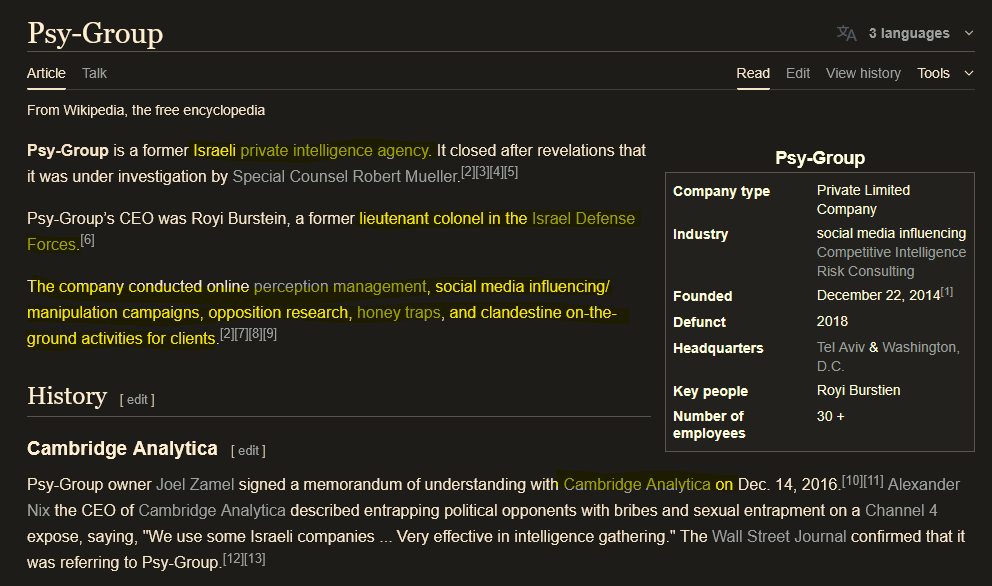Expand the Tools menu chevron
992x586 pixels.
(969, 73)
